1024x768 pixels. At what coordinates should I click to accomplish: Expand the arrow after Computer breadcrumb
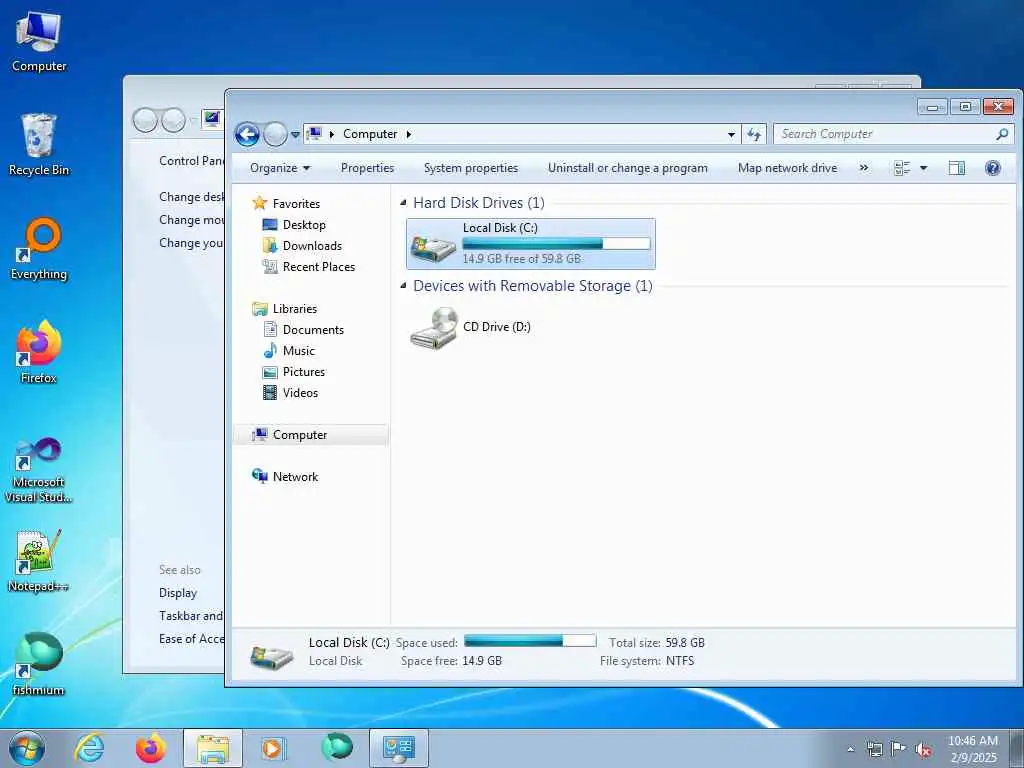tap(409, 134)
